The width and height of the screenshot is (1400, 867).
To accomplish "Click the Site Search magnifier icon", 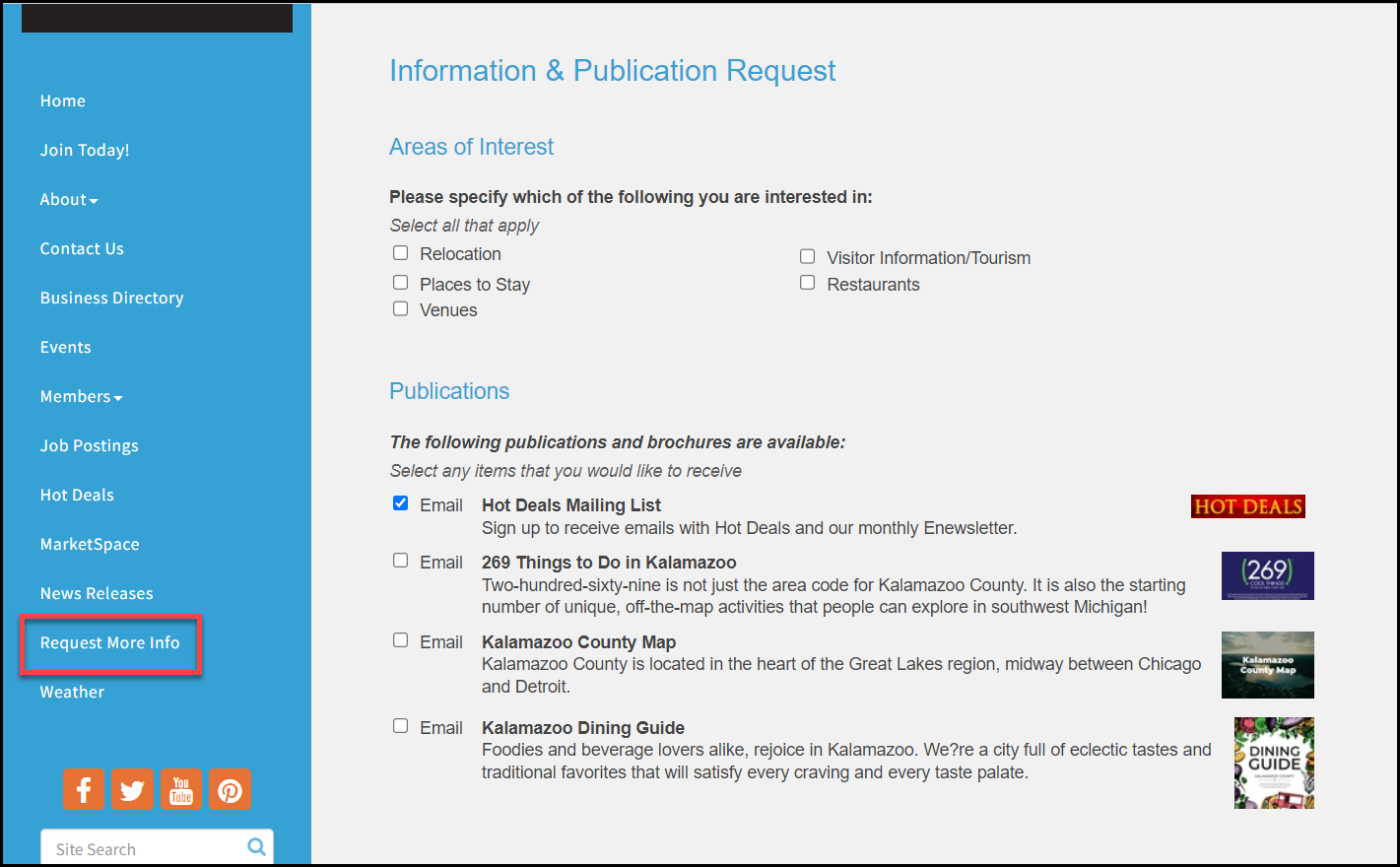I will click(257, 847).
